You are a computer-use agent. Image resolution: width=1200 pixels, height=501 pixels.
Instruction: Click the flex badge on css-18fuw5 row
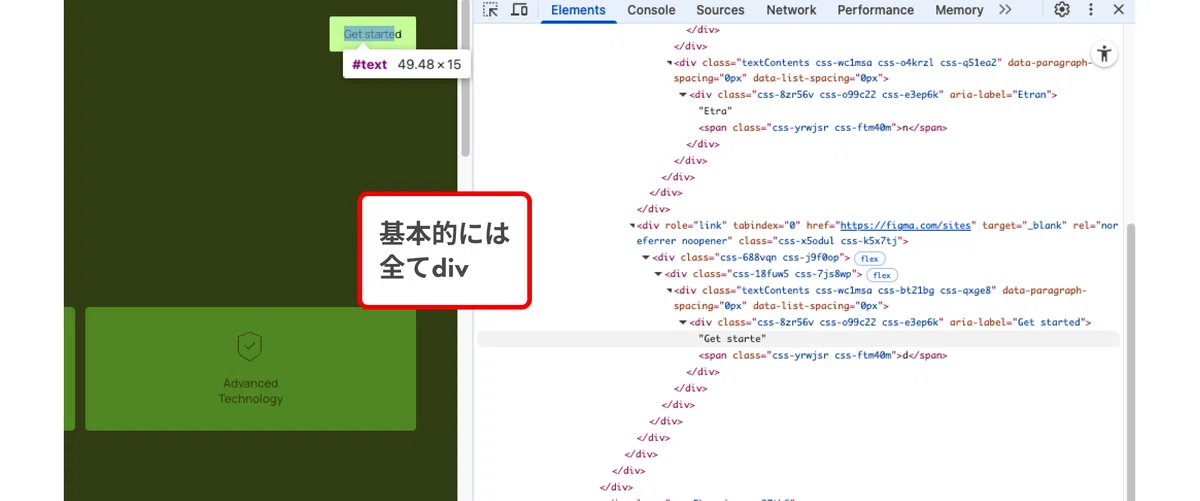[882, 274]
